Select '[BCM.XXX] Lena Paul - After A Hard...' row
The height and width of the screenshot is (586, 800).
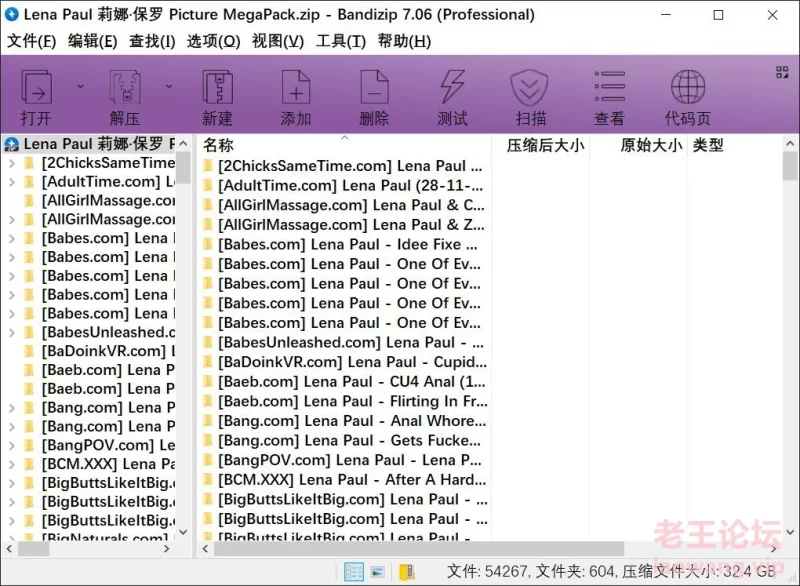(344, 479)
